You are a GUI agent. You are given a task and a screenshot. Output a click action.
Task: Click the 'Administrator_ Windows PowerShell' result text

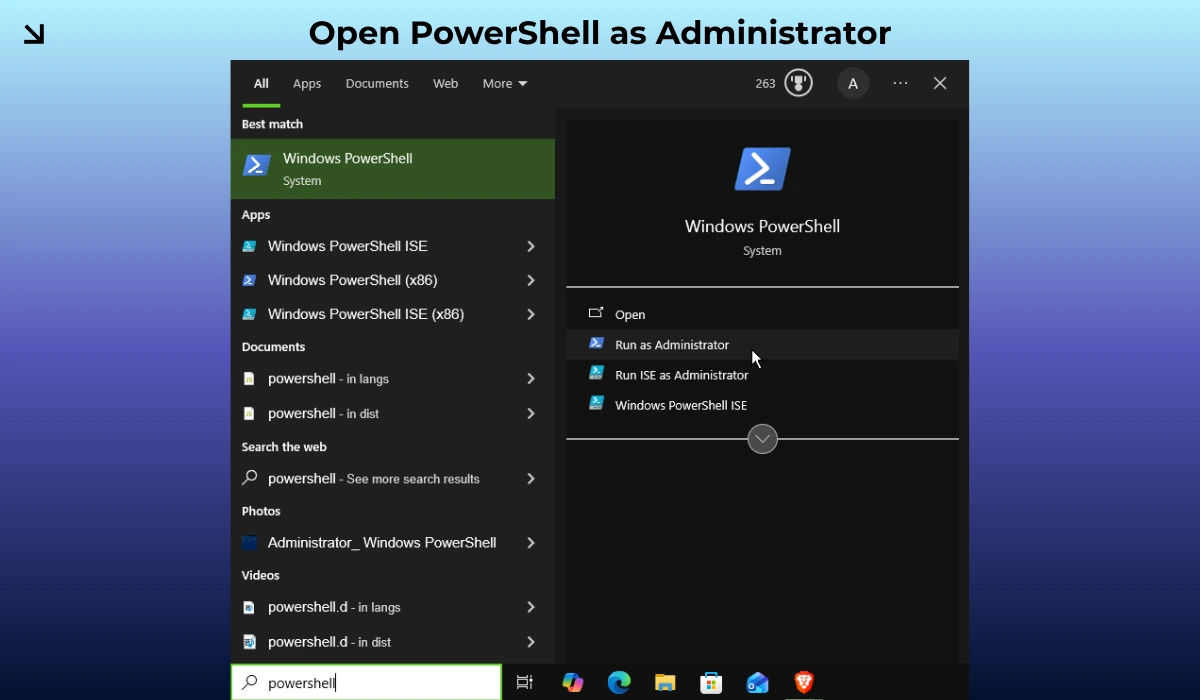(x=382, y=543)
